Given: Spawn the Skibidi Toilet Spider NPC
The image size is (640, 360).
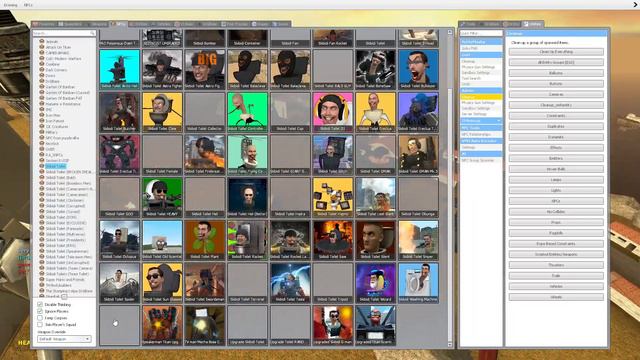Looking at the screenshot, I should coord(119,282).
